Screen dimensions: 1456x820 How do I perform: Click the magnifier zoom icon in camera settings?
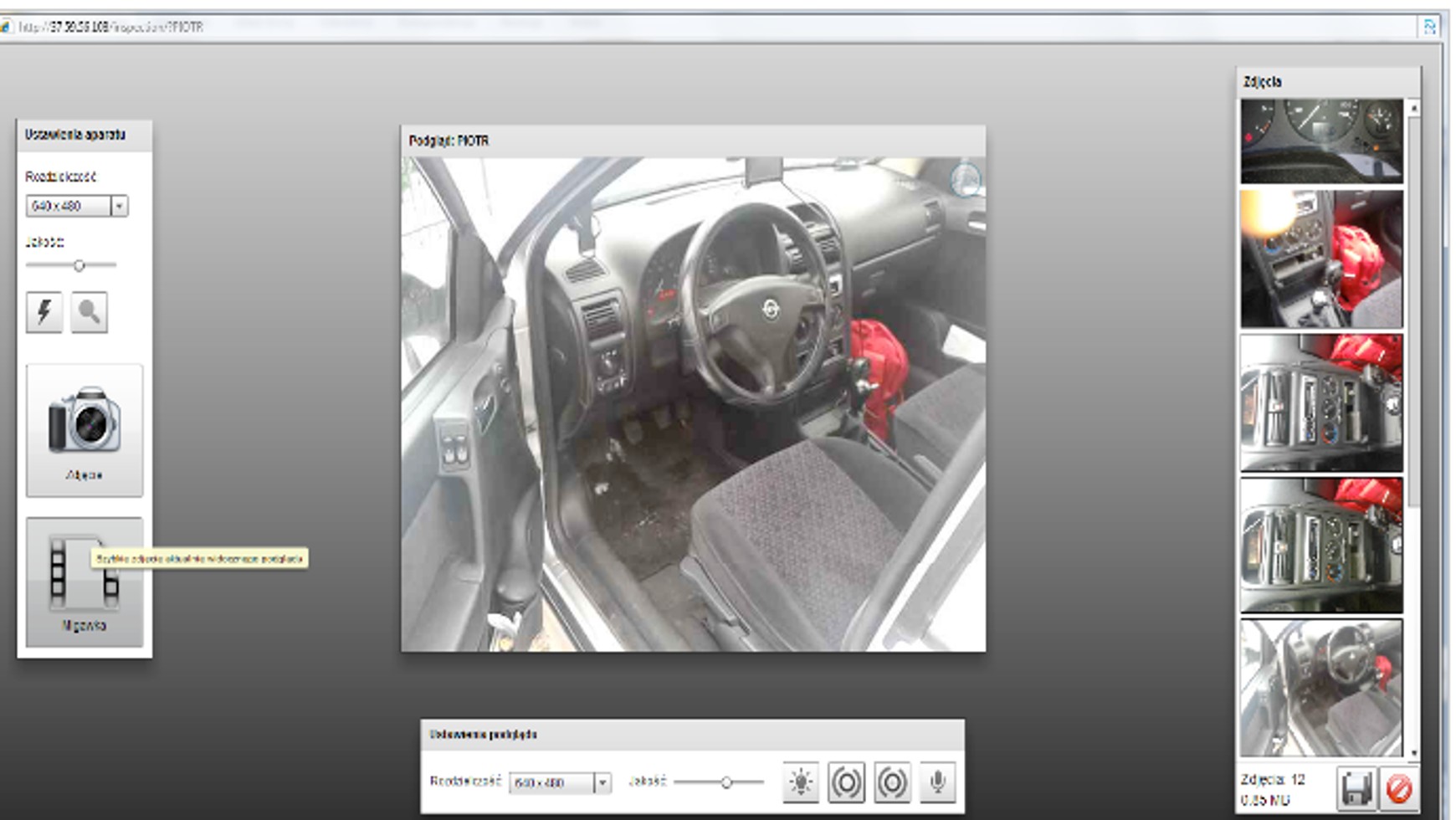click(89, 313)
